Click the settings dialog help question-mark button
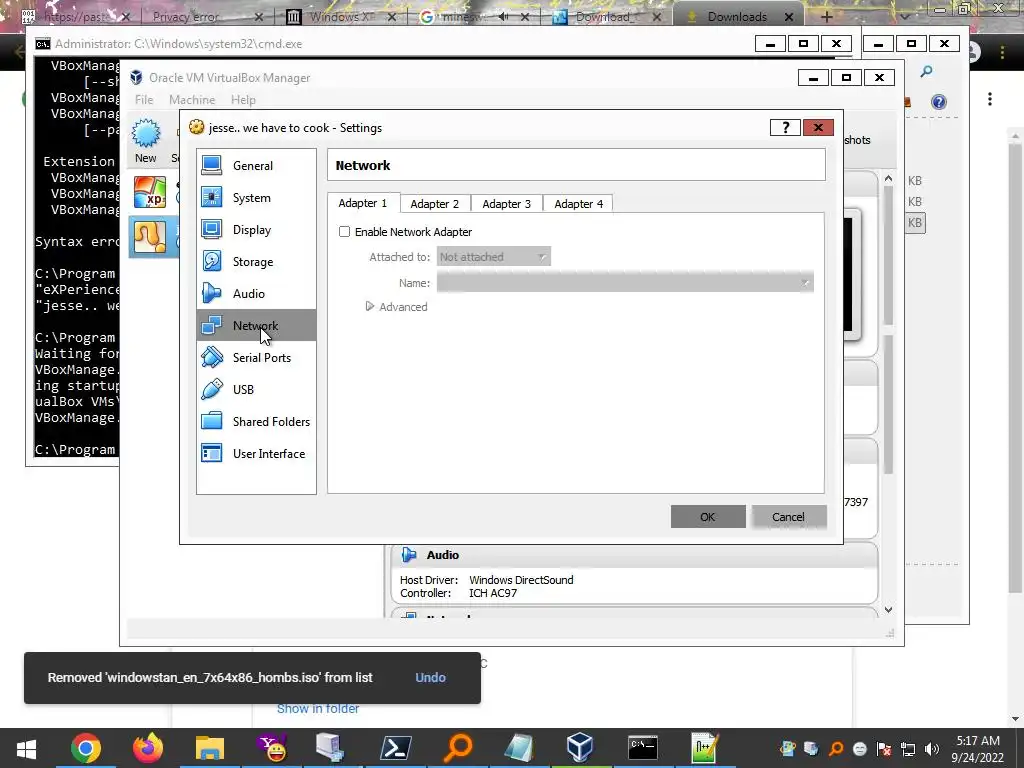Image resolution: width=1024 pixels, height=768 pixels. pyautogui.click(x=785, y=127)
